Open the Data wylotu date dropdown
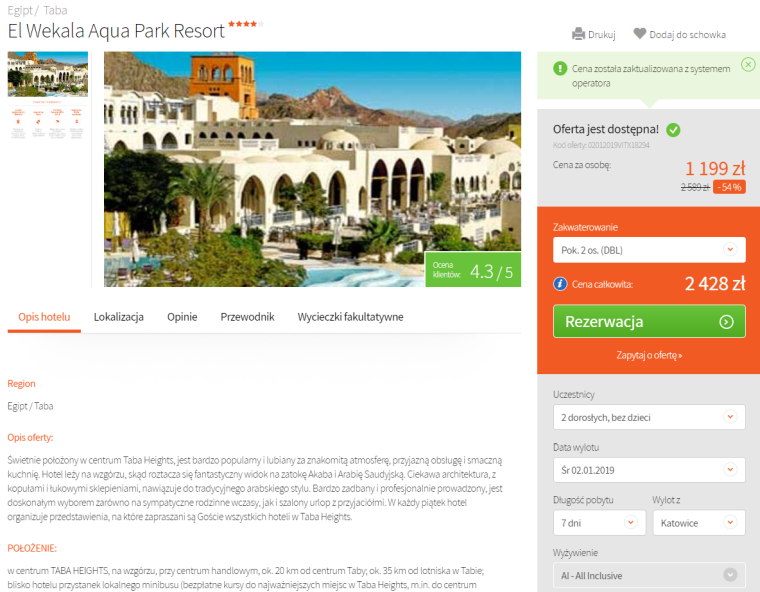 coord(649,470)
